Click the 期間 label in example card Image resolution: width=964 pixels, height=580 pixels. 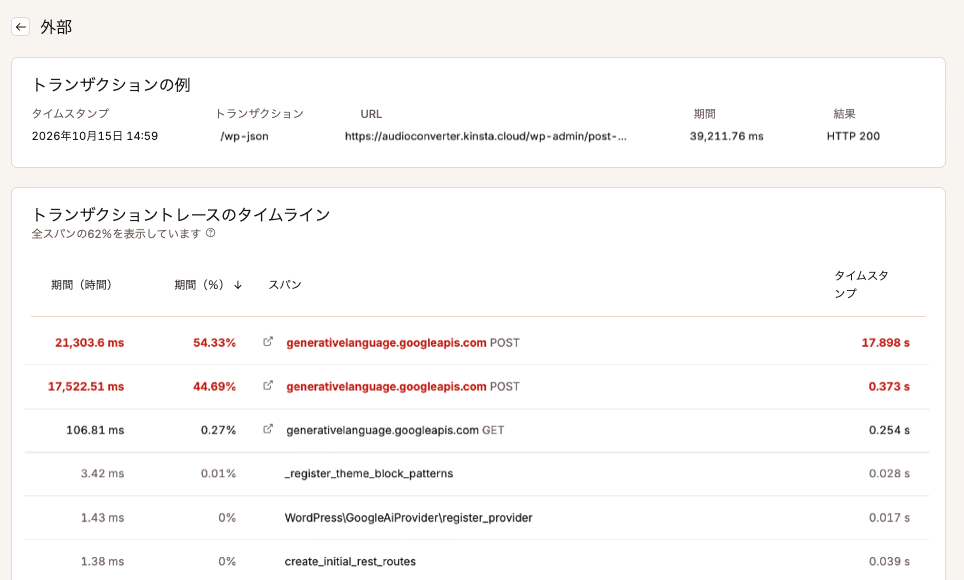tap(705, 114)
